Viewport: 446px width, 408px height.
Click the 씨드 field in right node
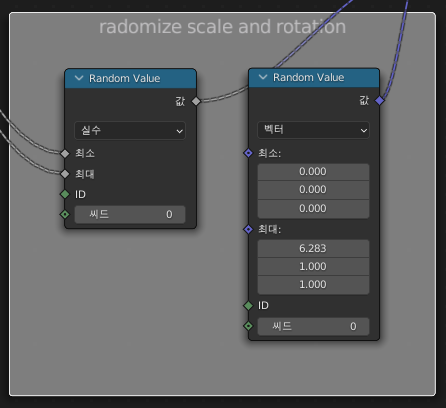(x=313, y=326)
